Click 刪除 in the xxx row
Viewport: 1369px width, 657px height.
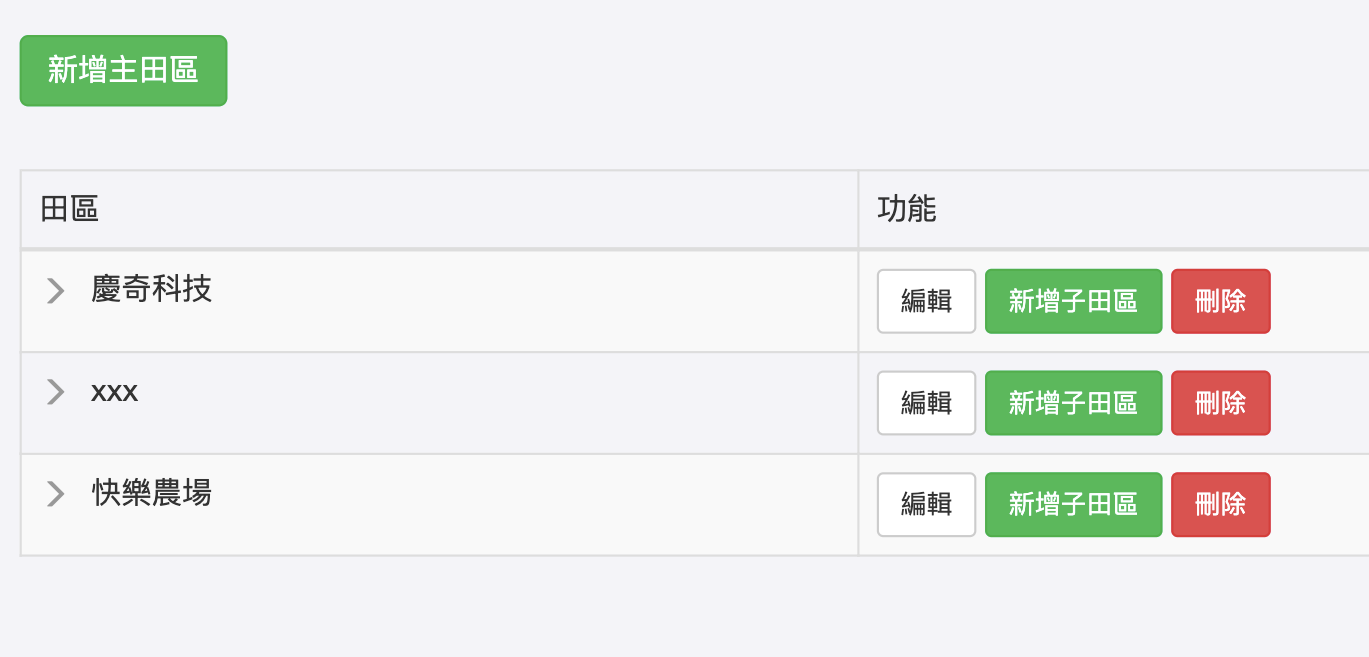tap(1220, 403)
